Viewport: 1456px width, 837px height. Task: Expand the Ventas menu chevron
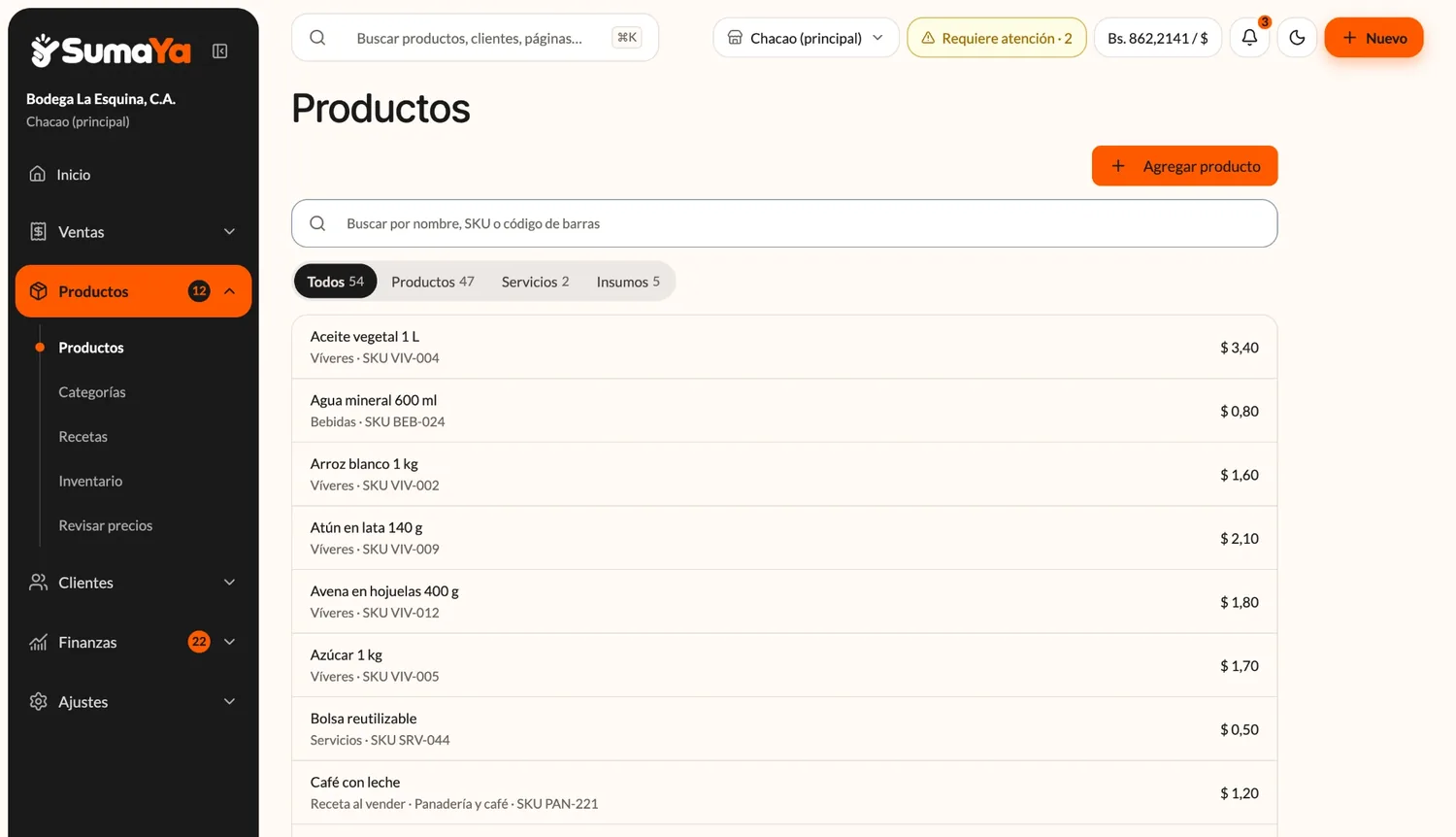point(229,231)
